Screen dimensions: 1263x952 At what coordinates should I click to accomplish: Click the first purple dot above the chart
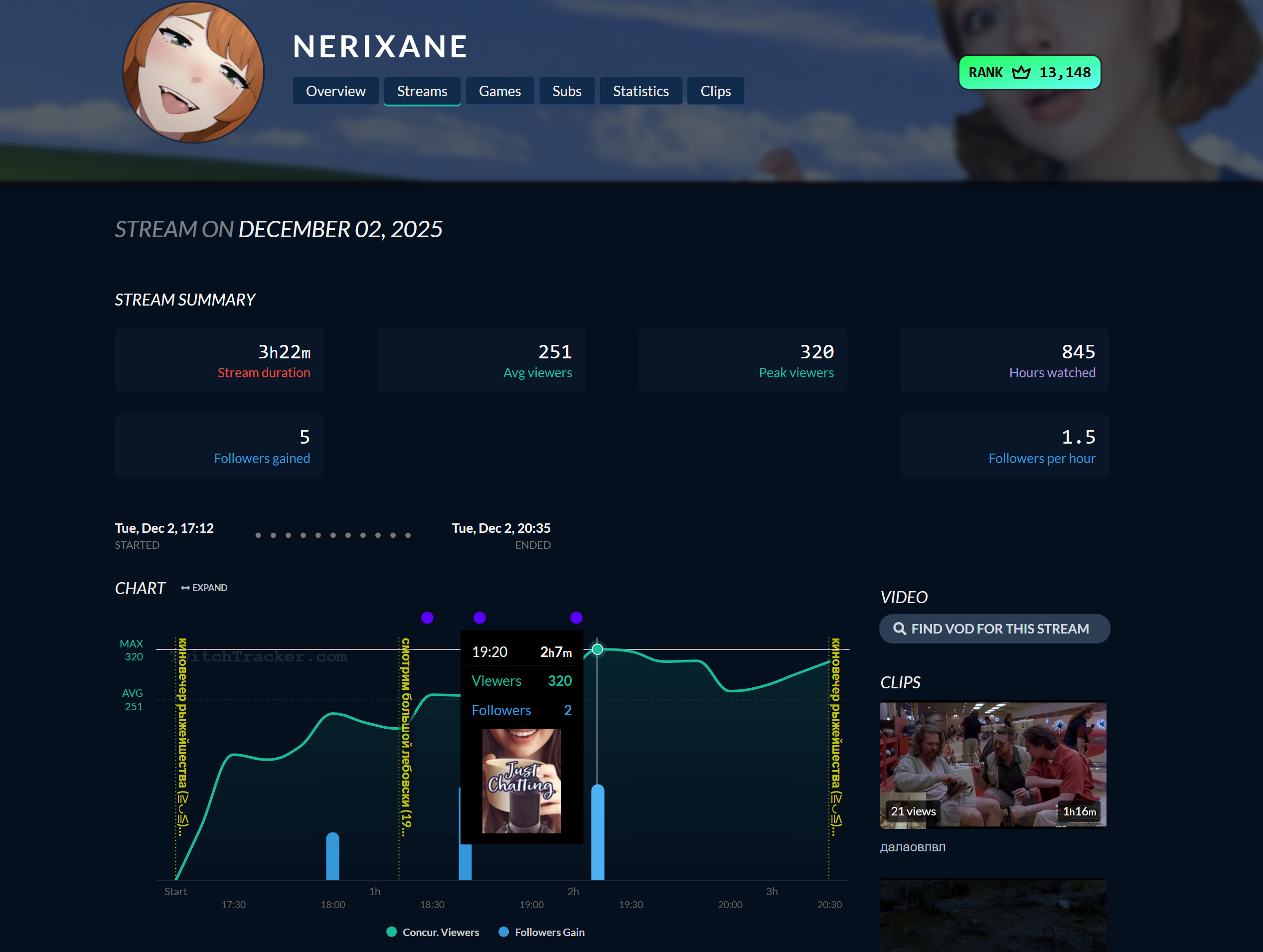(427, 618)
